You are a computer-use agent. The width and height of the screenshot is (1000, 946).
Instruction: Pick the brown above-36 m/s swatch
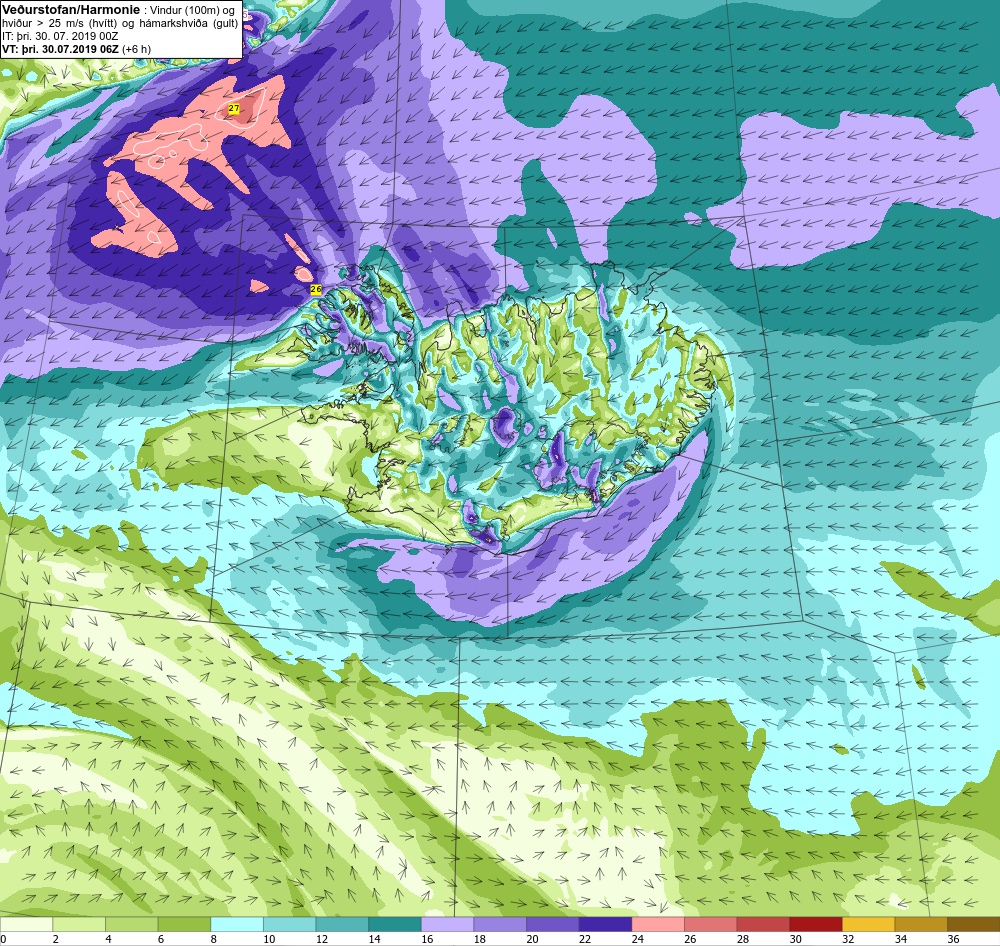tap(973, 924)
